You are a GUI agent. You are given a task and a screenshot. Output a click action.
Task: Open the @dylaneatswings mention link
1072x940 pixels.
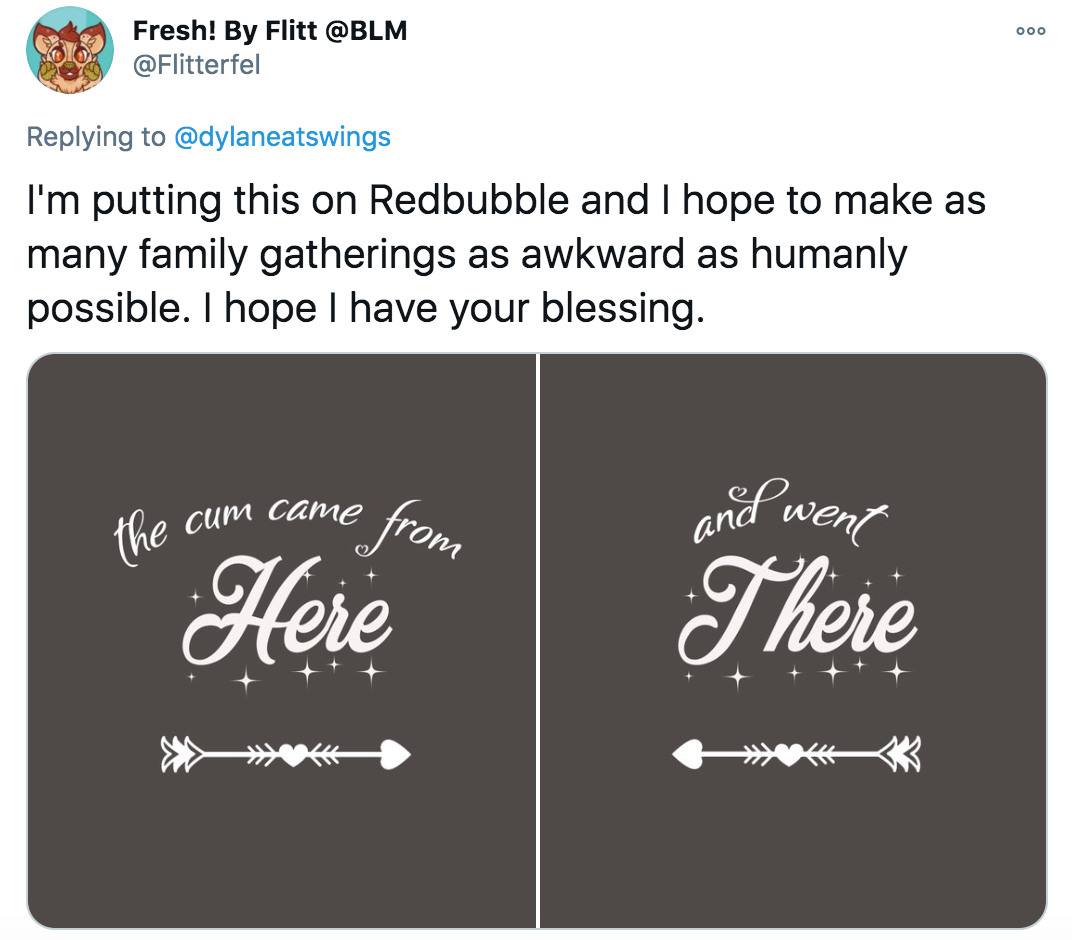282,136
